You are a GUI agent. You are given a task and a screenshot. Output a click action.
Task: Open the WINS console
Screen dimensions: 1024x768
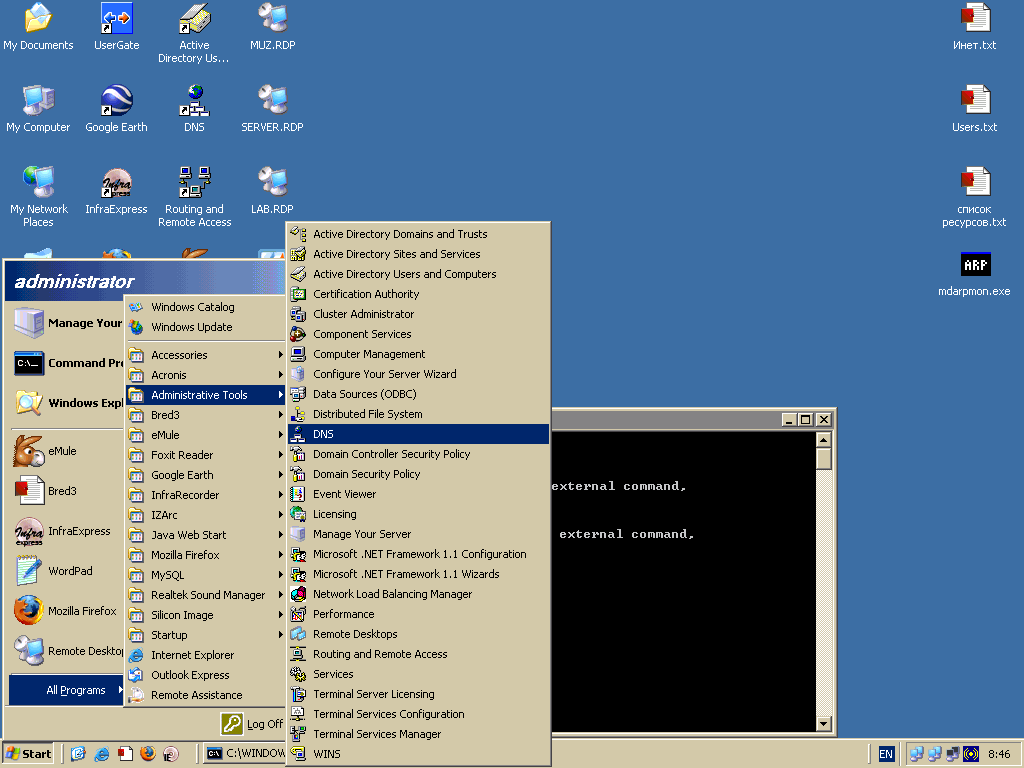[x=419, y=754]
